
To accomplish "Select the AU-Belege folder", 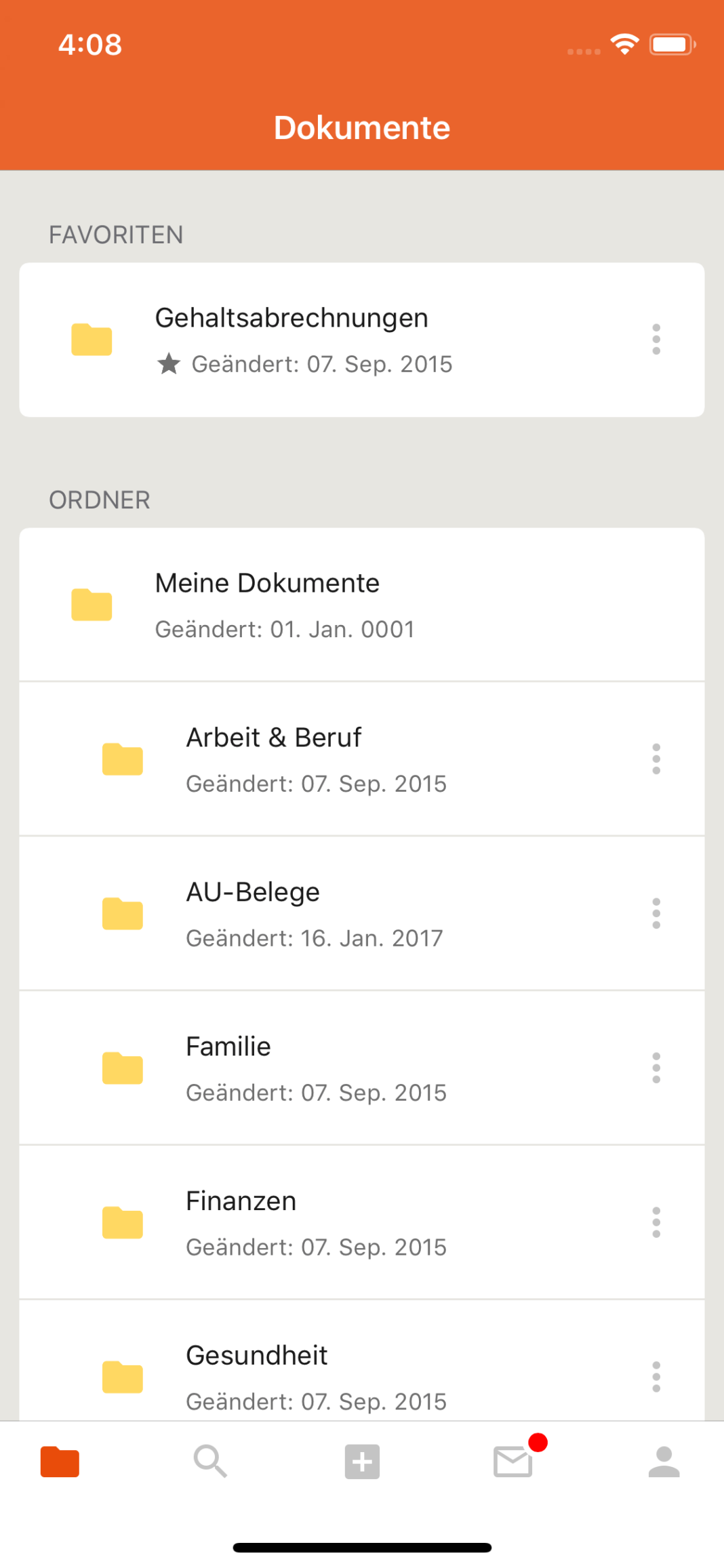I will (253, 893).
